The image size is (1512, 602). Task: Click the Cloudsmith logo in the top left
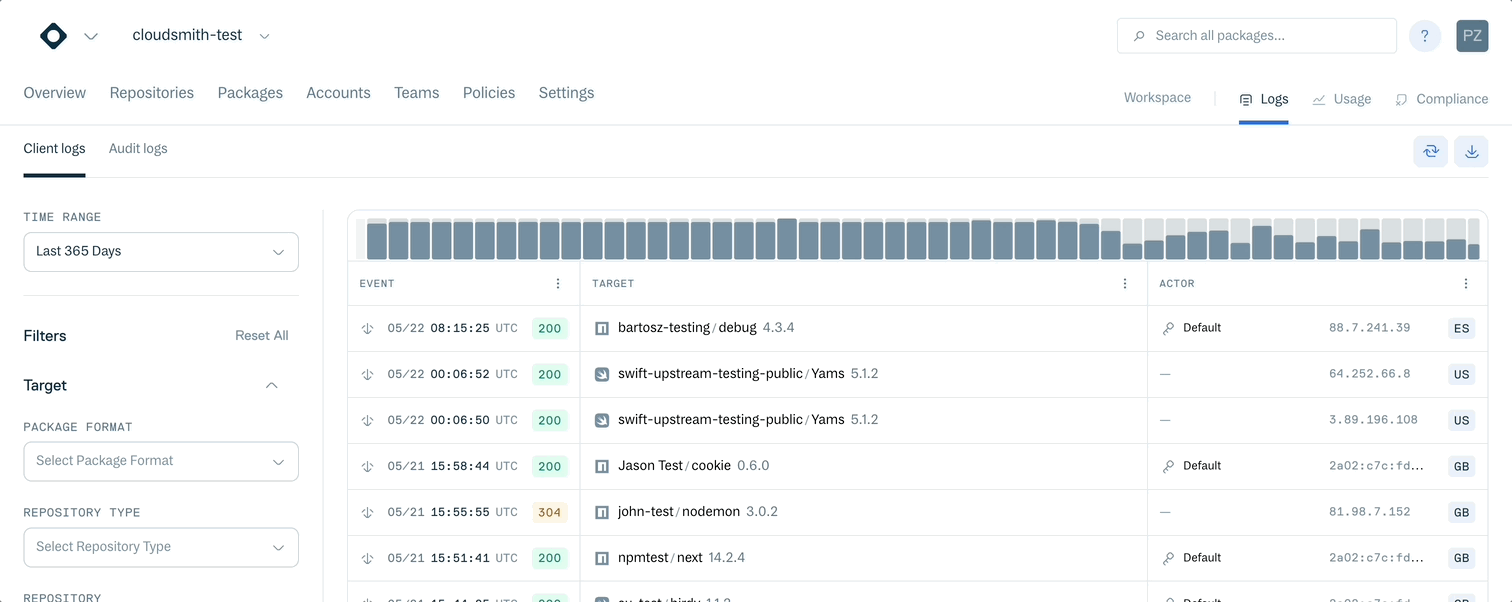[x=53, y=35]
